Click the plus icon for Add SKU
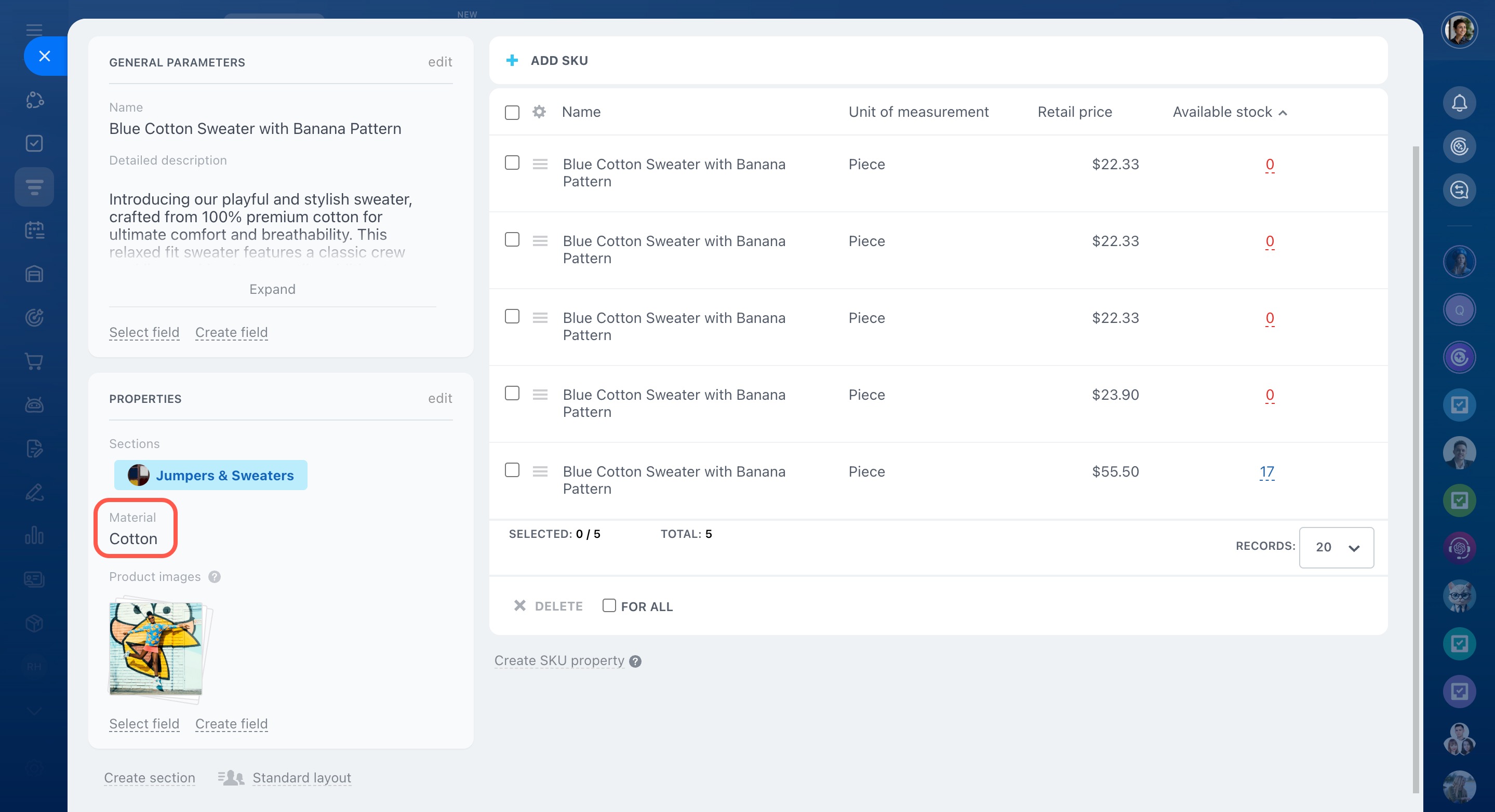Image resolution: width=1495 pixels, height=812 pixels. [512, 60]
